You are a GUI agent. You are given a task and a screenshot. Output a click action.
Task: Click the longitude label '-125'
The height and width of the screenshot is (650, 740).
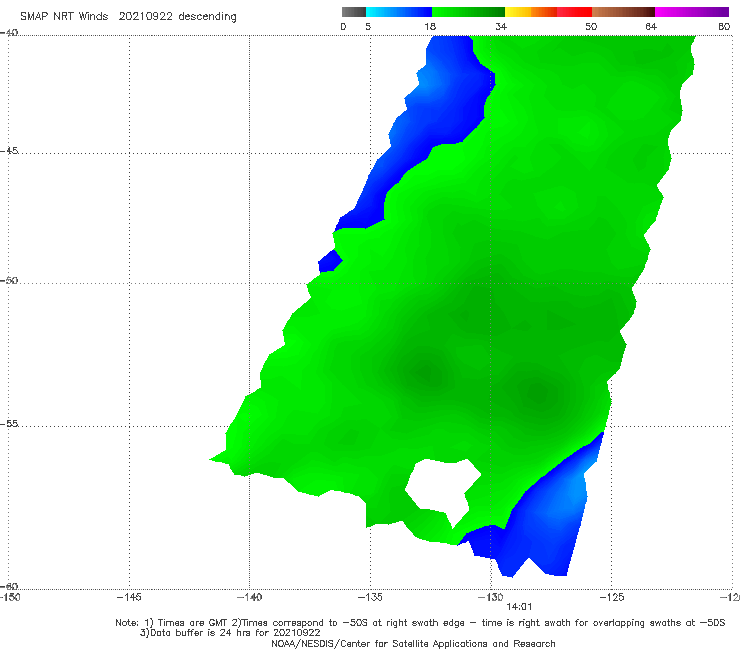(612, 597)
